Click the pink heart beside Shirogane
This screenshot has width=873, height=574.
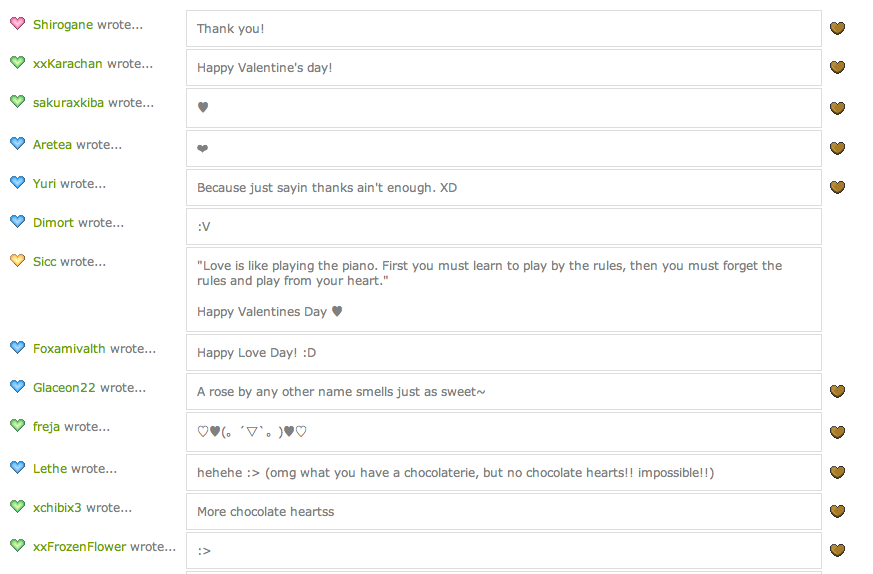17,24
